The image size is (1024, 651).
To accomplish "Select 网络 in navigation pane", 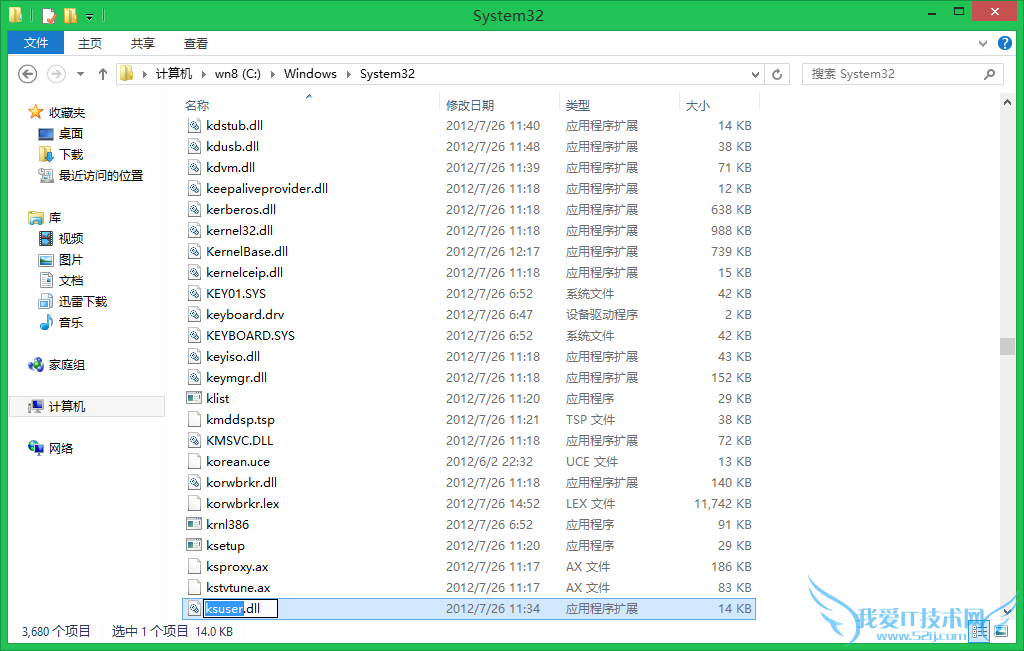I will (61, 448).
